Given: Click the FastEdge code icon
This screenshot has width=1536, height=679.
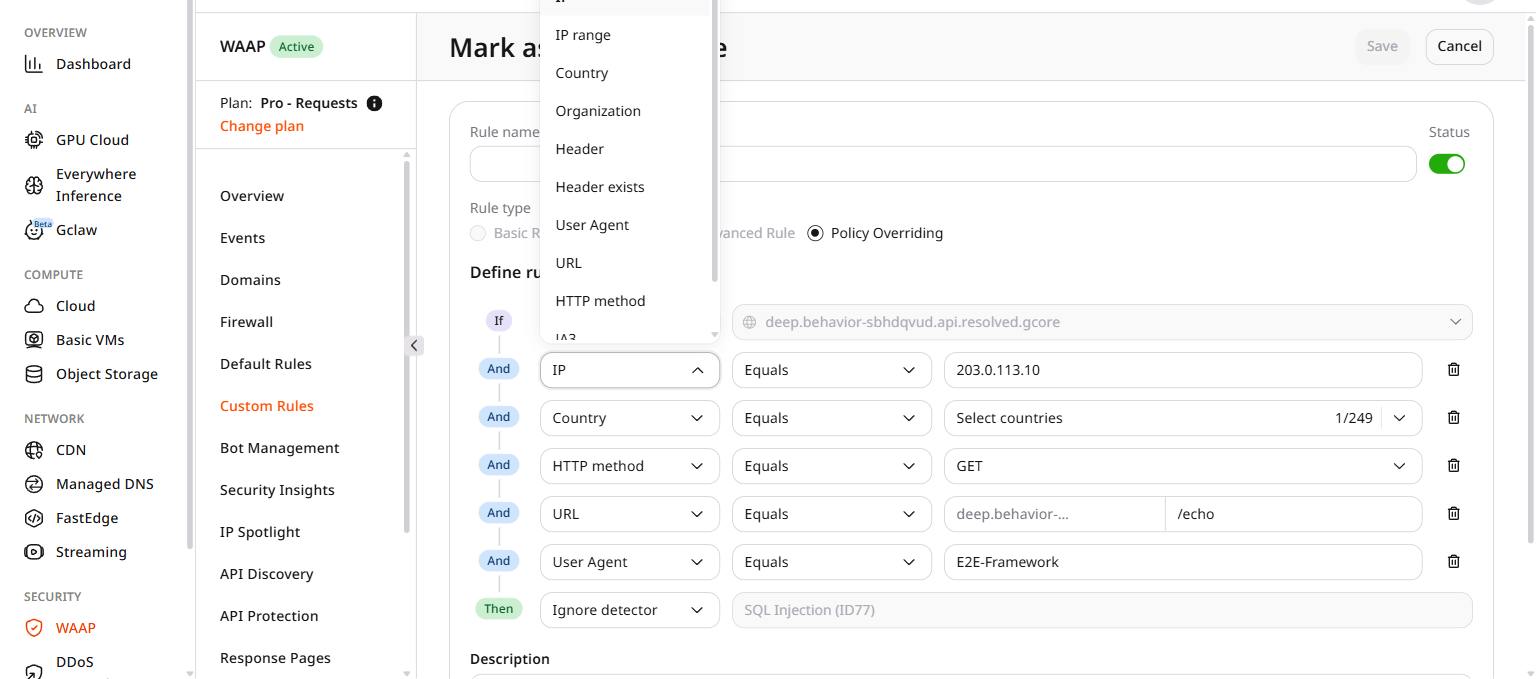Looking at the screenshot, I should click(34, 518).
